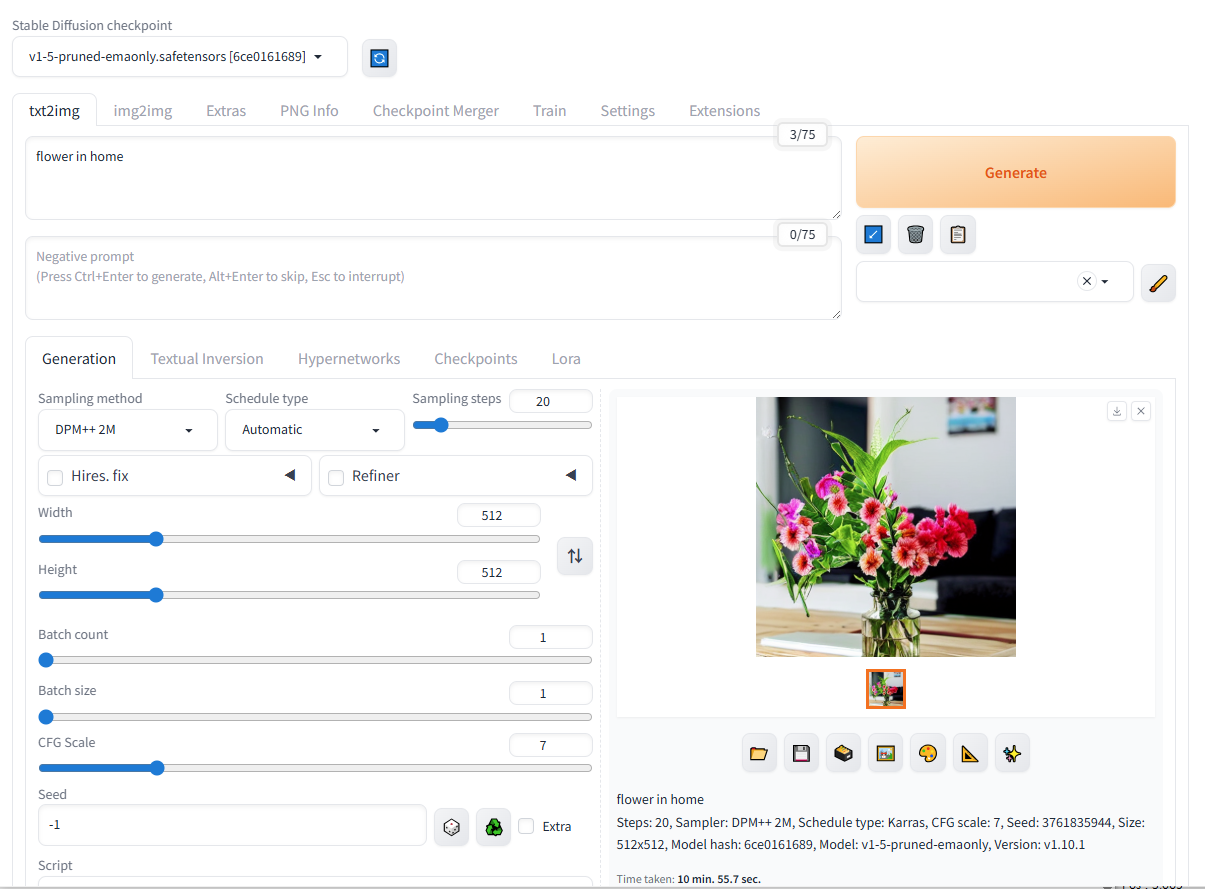This screenshot has height=889, width=1205.
Task: Click the Height number field
Action: [x=499, y=572]
